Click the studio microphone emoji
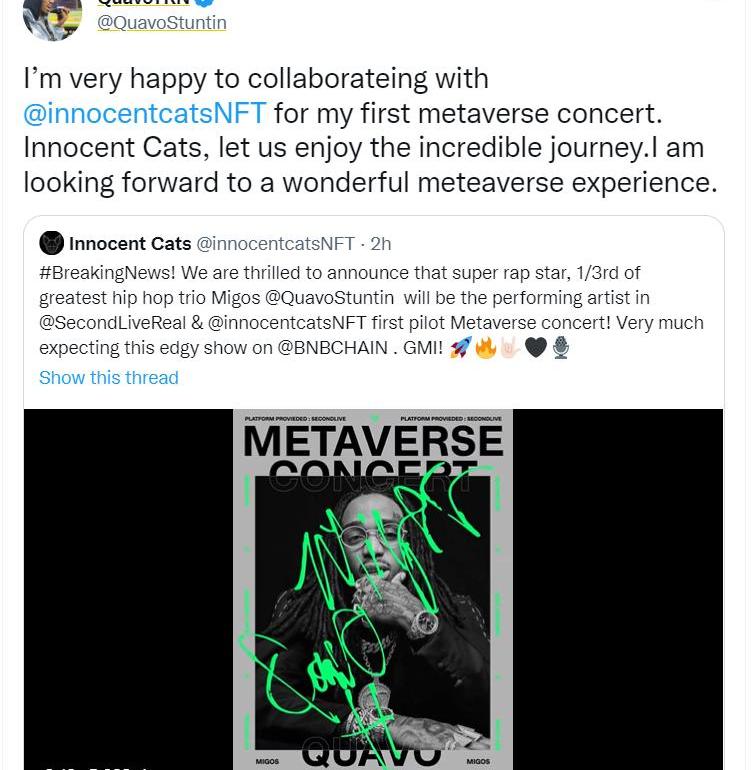Screen dimensions: 753x770 (561, 348)
